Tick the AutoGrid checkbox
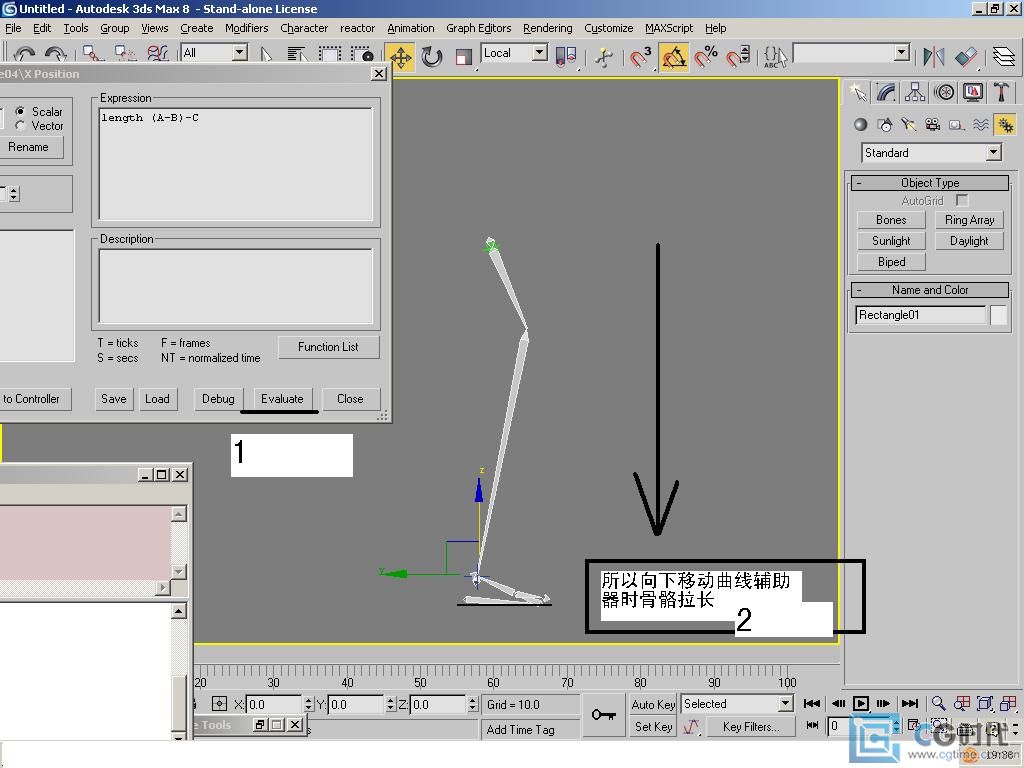This screenshot has width=1024, height=768. [961, 200]
